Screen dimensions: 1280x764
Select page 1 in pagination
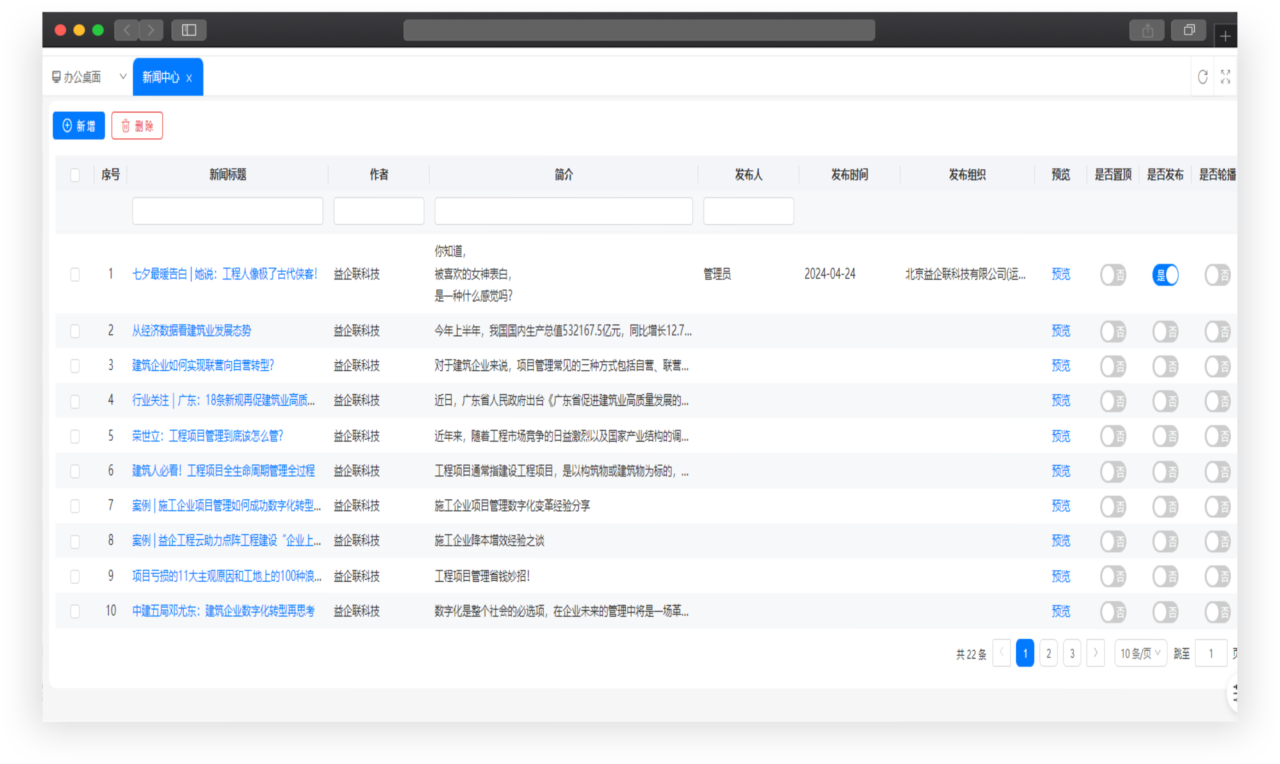[x=1025, y=654]
